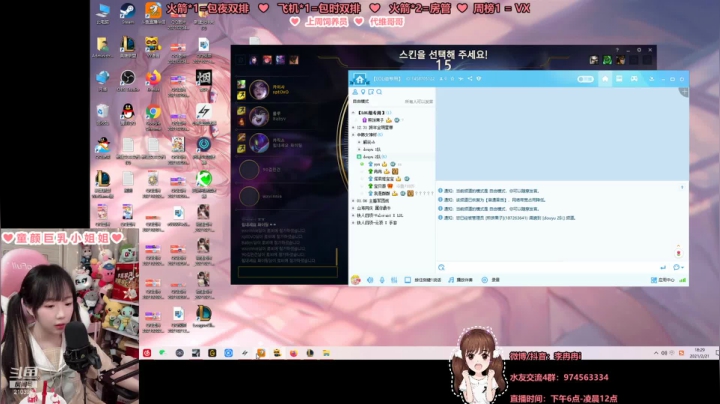Click the share icon in the YY title bar
720x404 pixels.
click(x=470, y=79)
